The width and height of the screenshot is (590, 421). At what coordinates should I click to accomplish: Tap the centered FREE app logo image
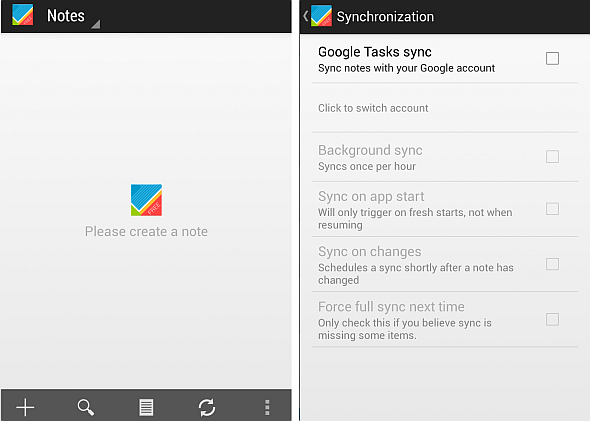(x=146, y=200)
